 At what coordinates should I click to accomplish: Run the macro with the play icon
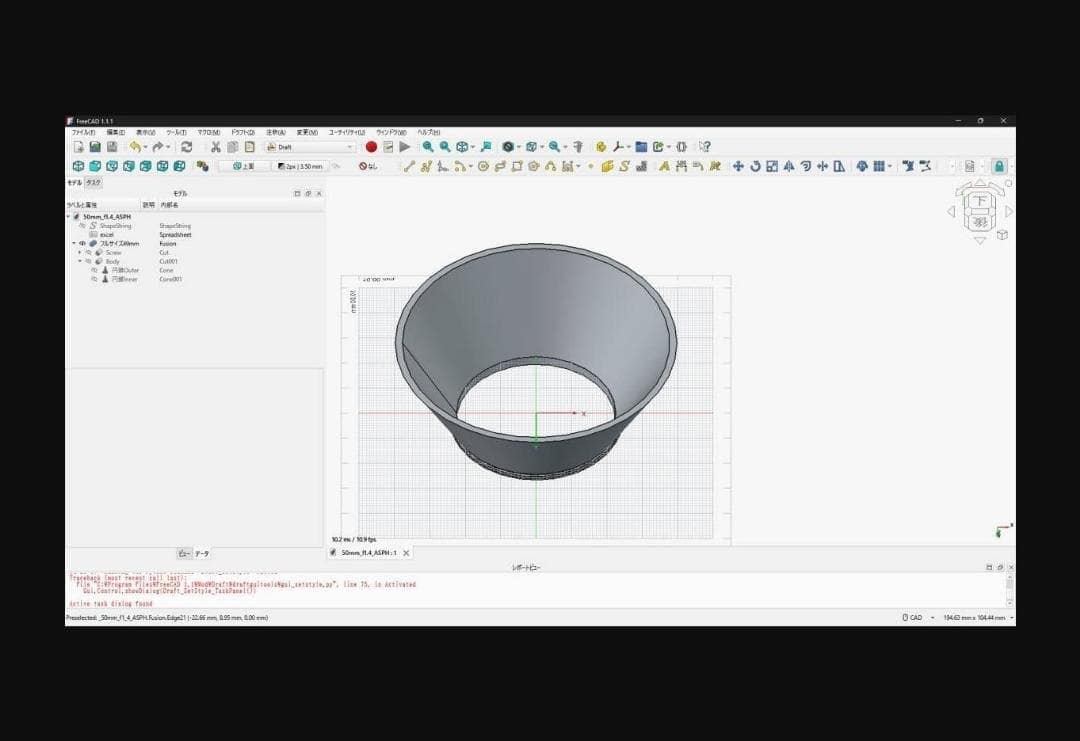tap(405, 147)
